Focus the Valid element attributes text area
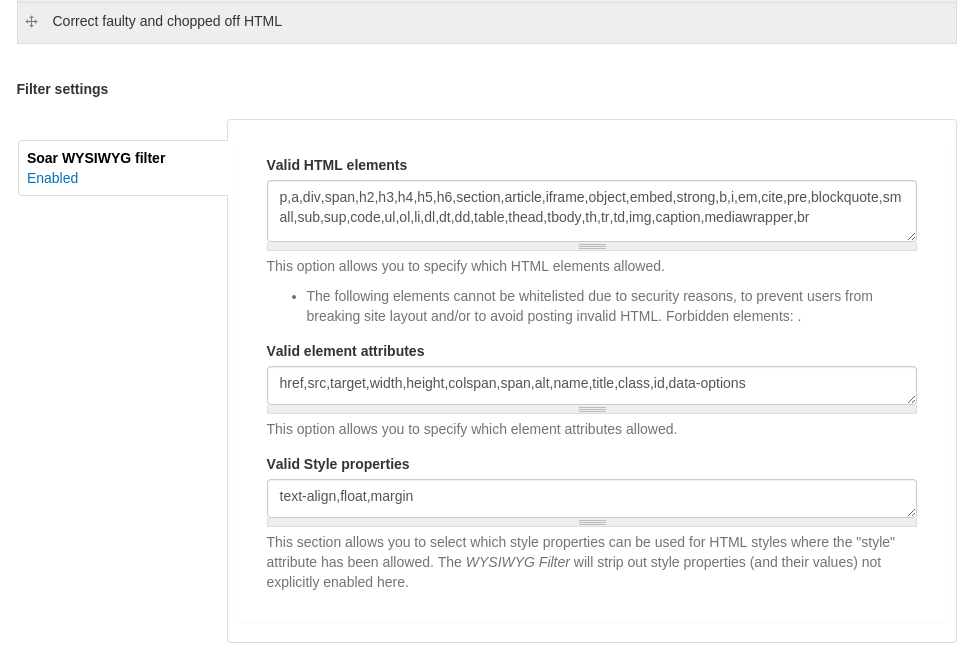This screenshot has height=654, width=978. click(591, 385)
